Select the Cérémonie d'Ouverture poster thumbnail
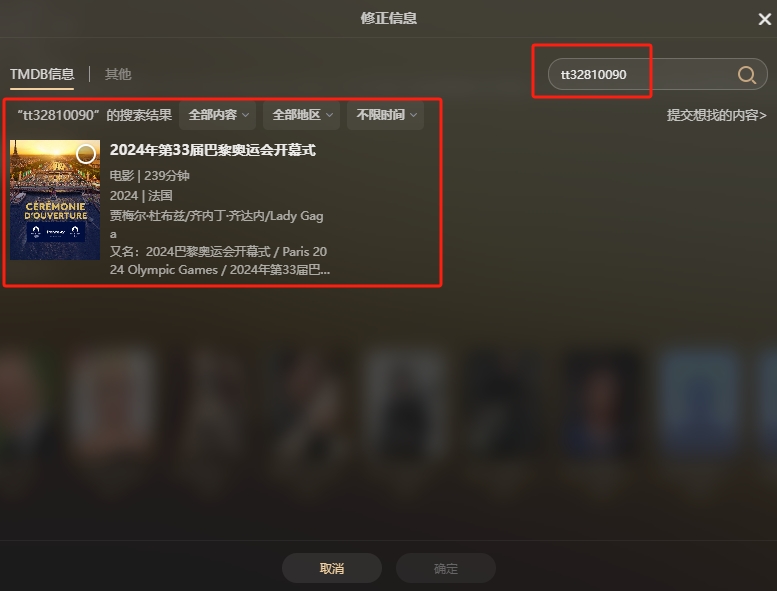This screenshot has width=777, height=591. [55, 200]
